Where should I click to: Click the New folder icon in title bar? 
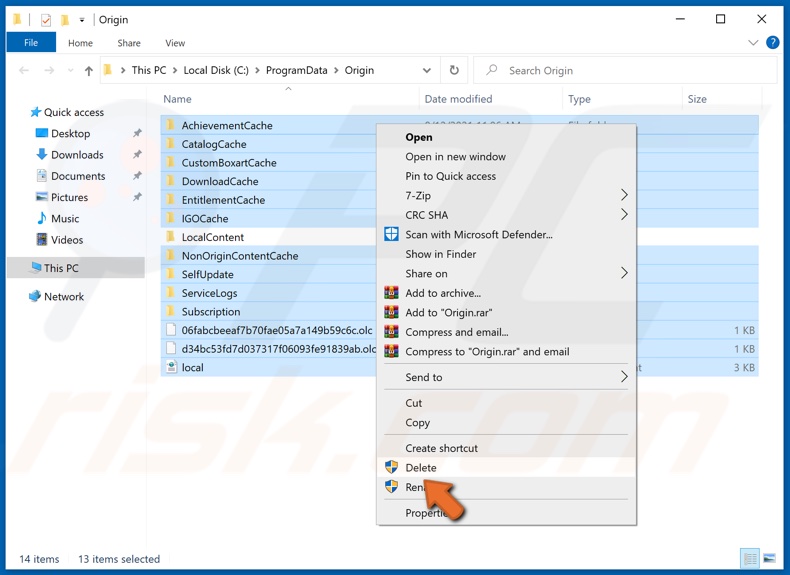tap(65, 20)
